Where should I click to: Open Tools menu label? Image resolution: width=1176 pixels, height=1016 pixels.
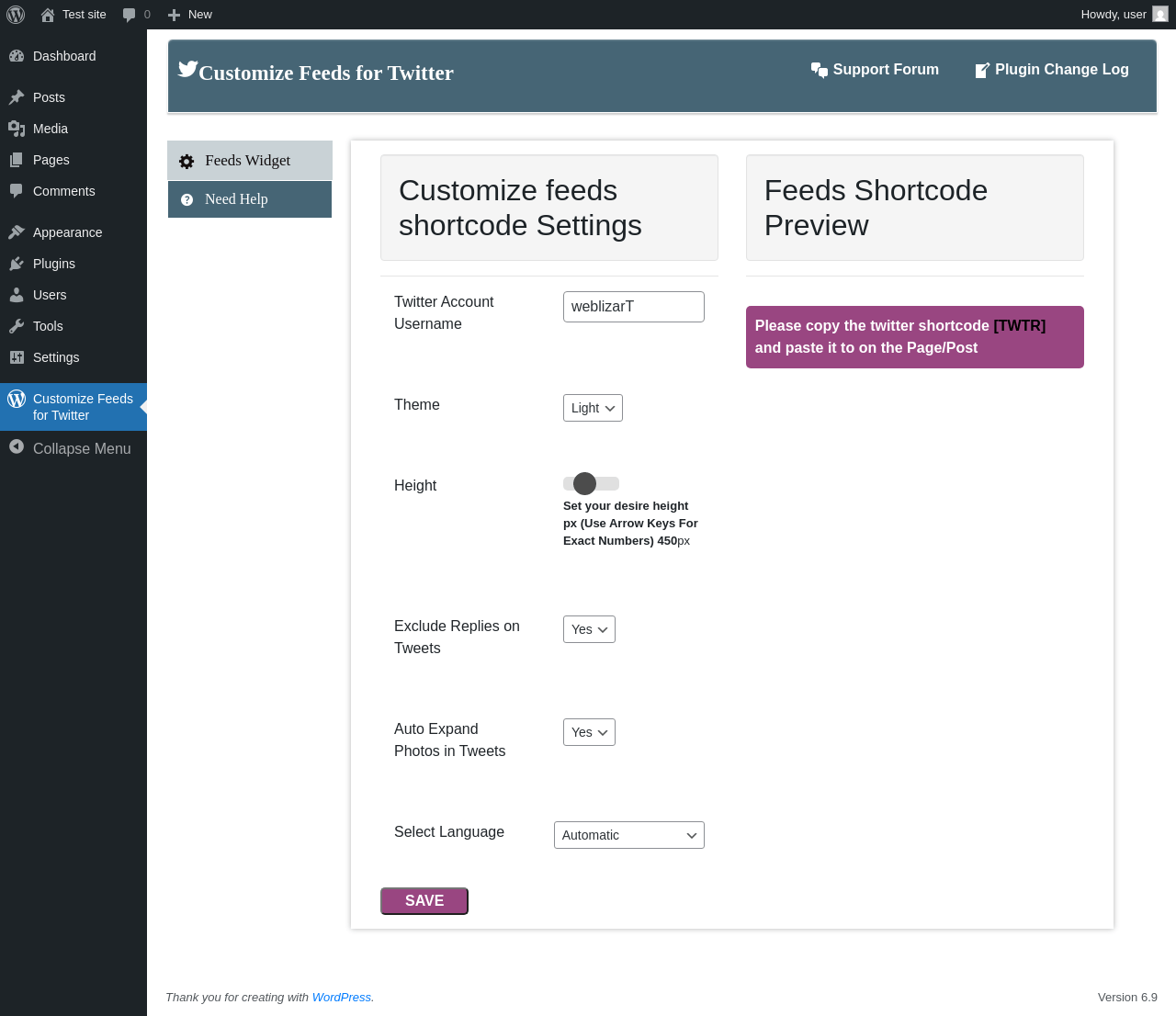tap(48, 326)
